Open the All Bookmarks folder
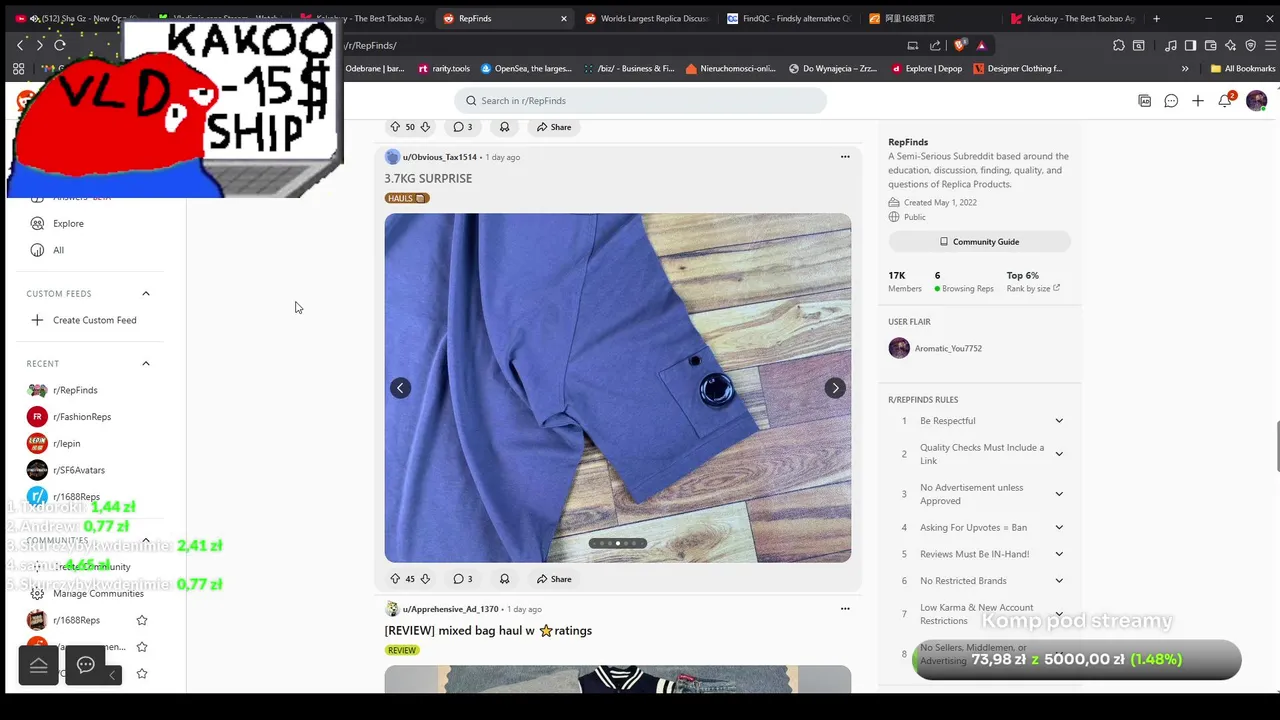 tap(1243, 69)
